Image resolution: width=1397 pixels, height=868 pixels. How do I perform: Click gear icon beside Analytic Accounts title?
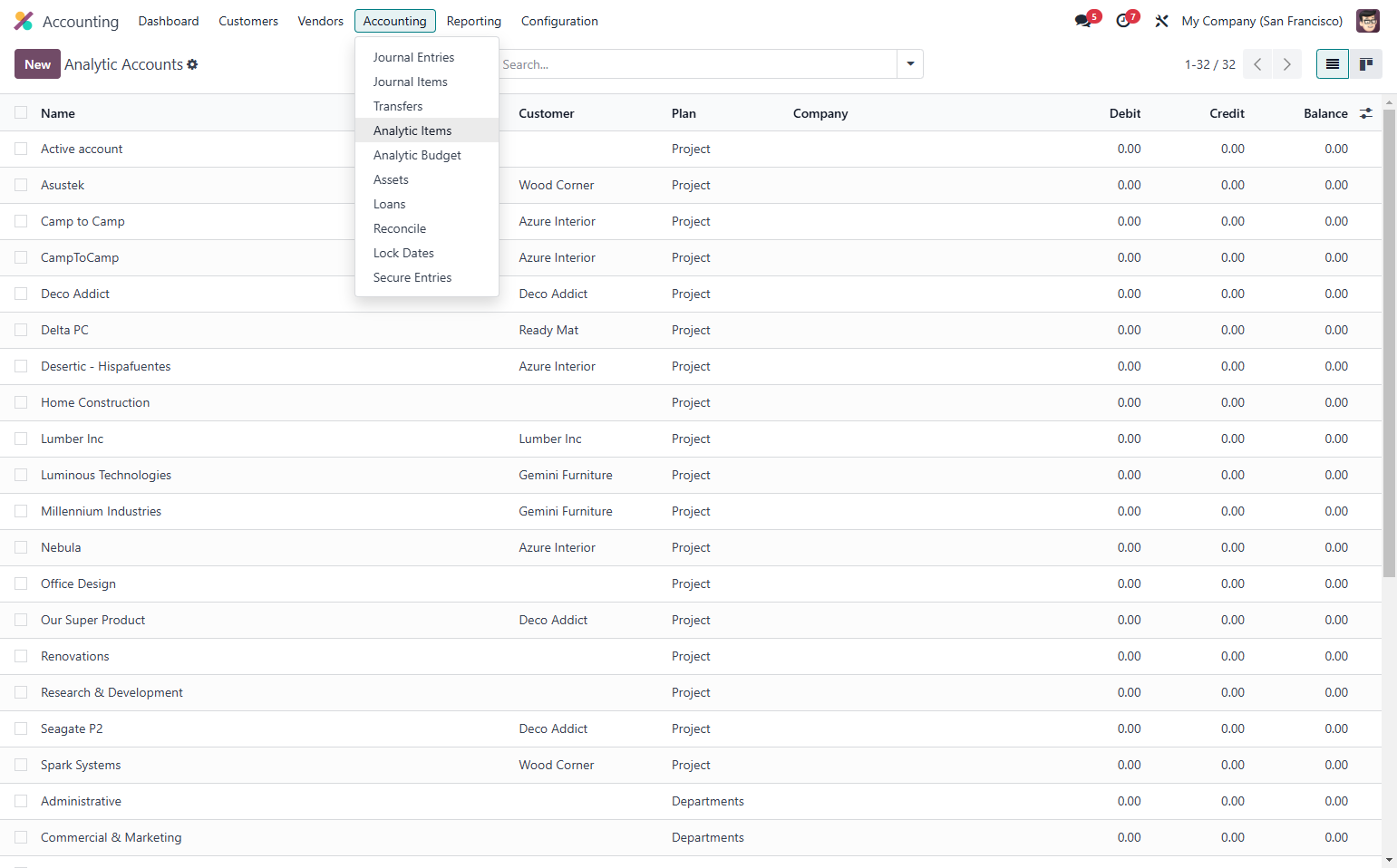[x=192, y=64]
